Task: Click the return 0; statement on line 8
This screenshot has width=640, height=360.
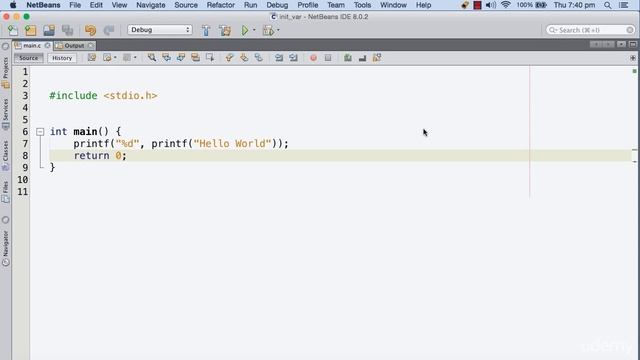Action: tap(100, 156)
